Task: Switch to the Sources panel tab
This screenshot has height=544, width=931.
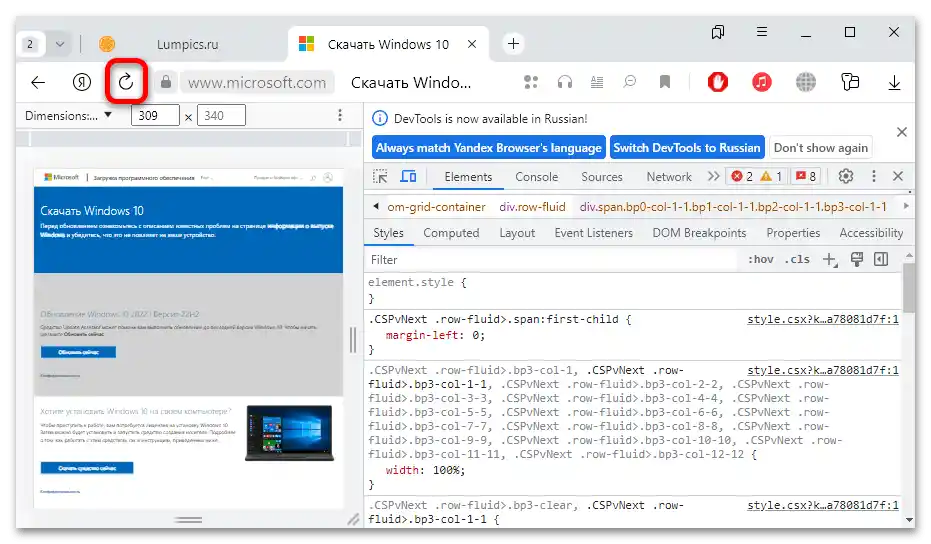Action: point(601,177)
